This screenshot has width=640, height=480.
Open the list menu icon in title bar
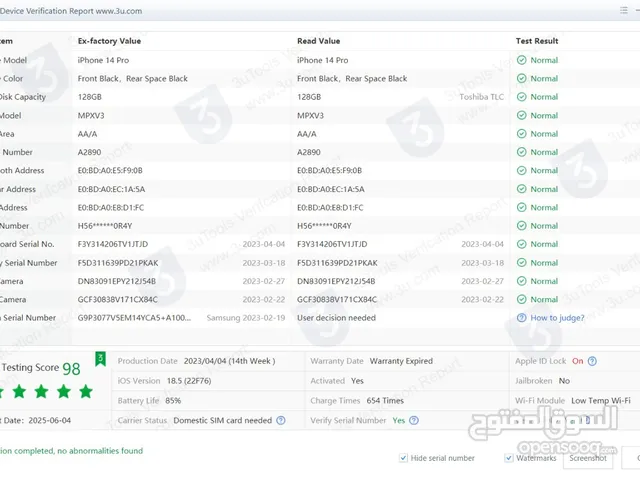click(x=624, y=10)
